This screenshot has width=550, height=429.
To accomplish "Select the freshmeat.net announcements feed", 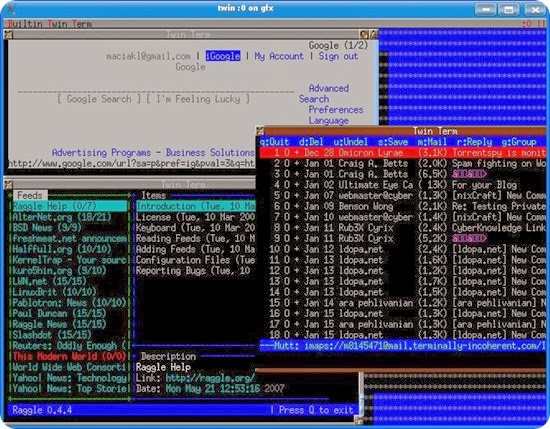I will click(x=70, y=239).
